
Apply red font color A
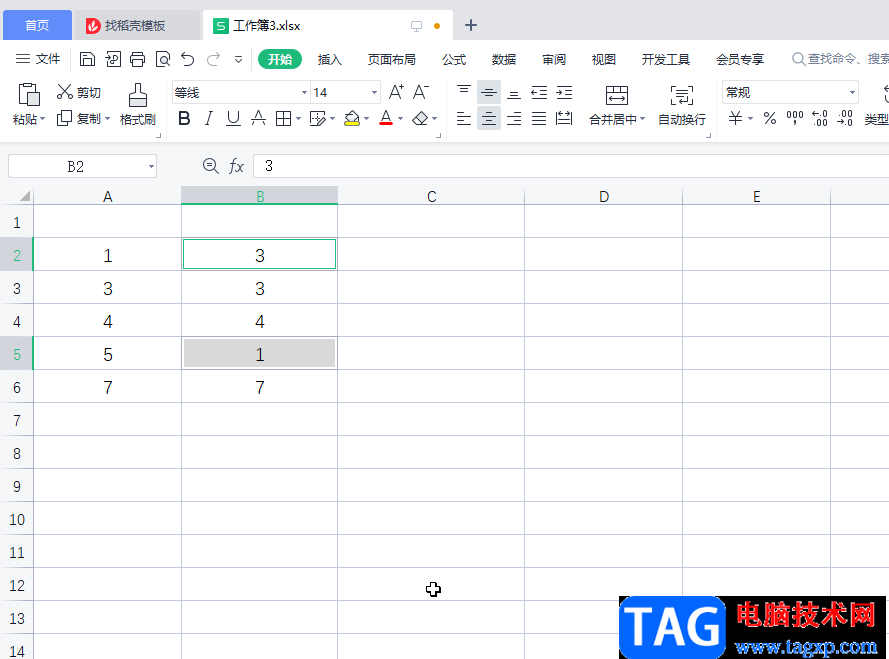coord(386,119)
